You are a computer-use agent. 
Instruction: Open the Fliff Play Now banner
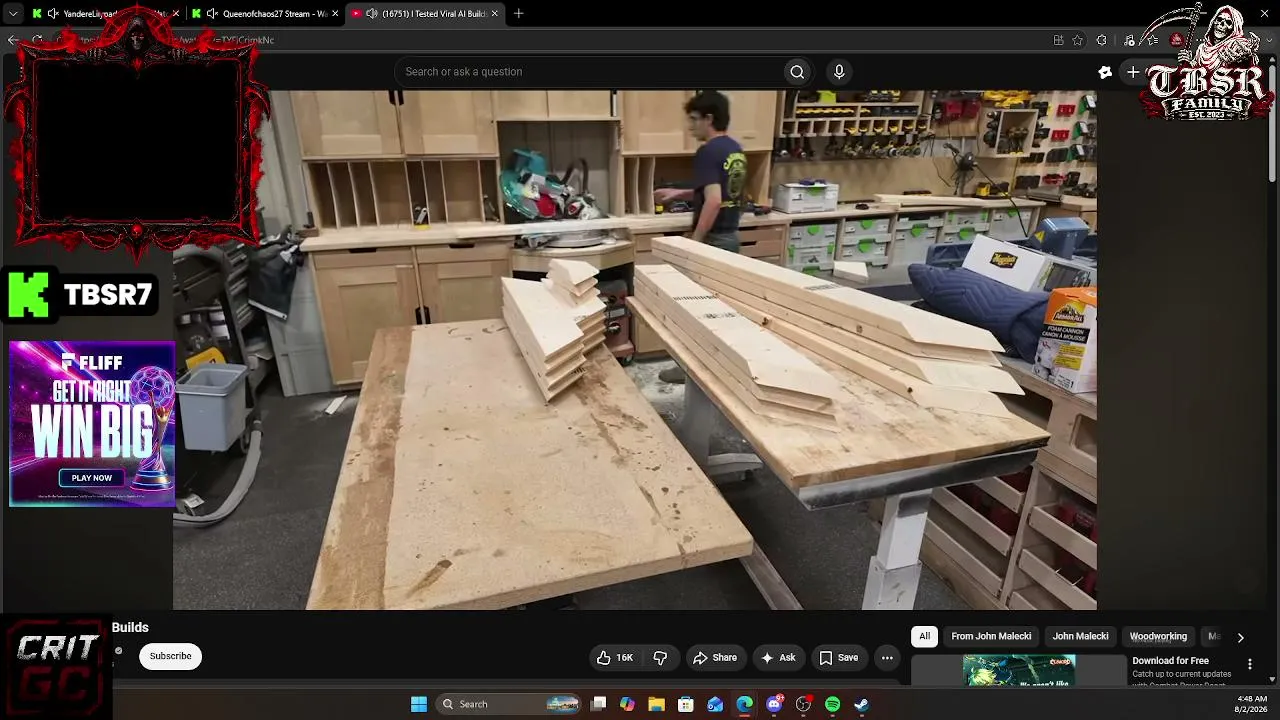coord(92,478)
